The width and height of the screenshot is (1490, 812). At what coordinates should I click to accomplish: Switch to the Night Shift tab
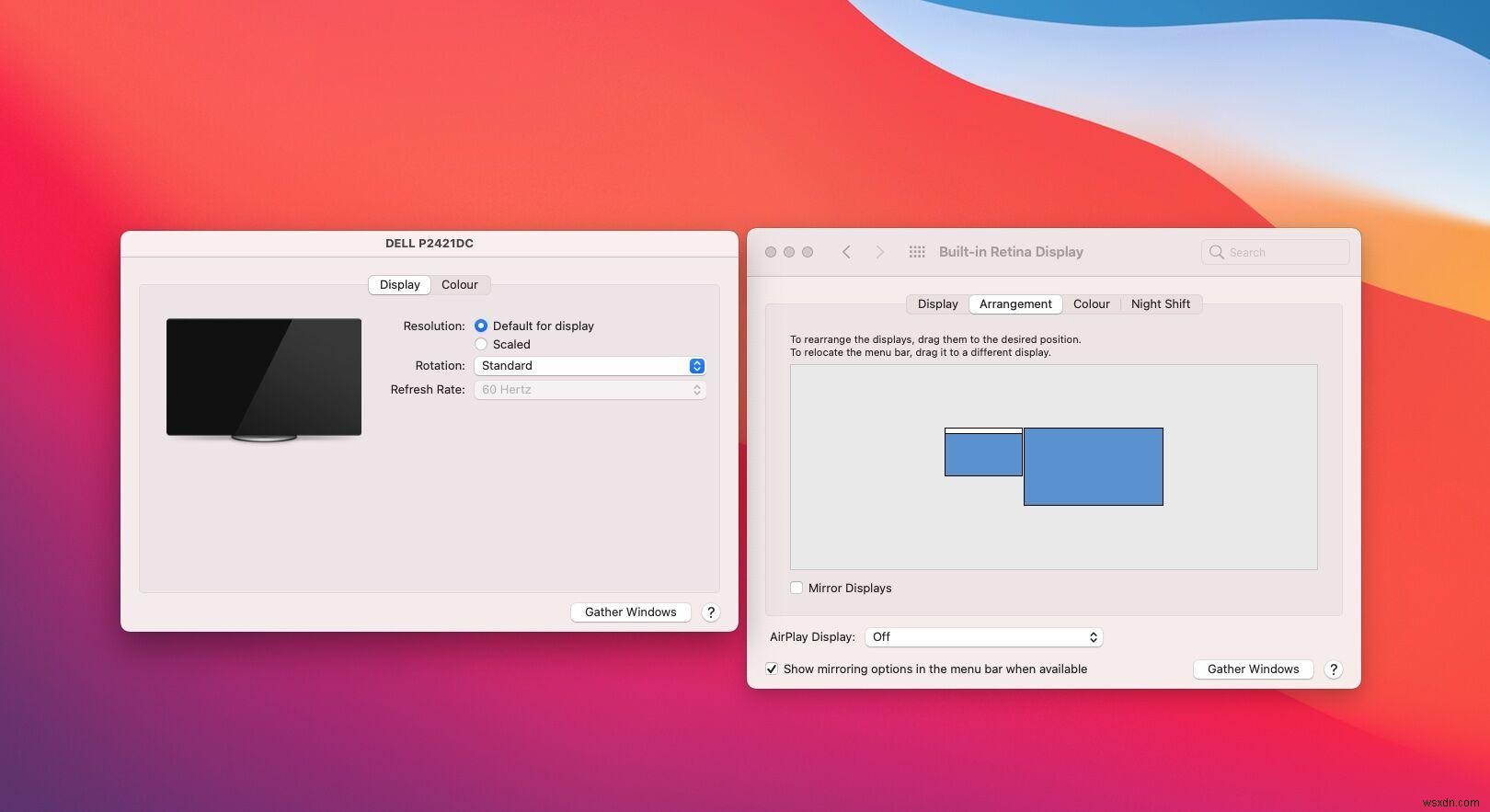pyautogui.click(x=1161, y=304)
